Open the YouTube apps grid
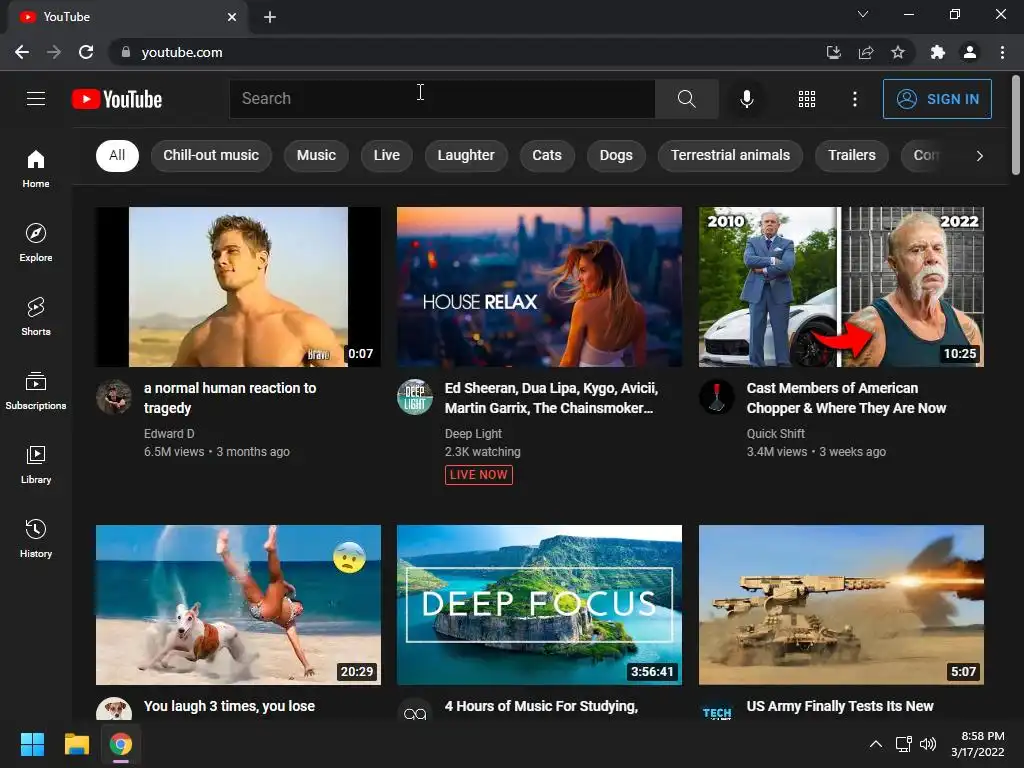Screen dimensions: 1024x768 807,99
